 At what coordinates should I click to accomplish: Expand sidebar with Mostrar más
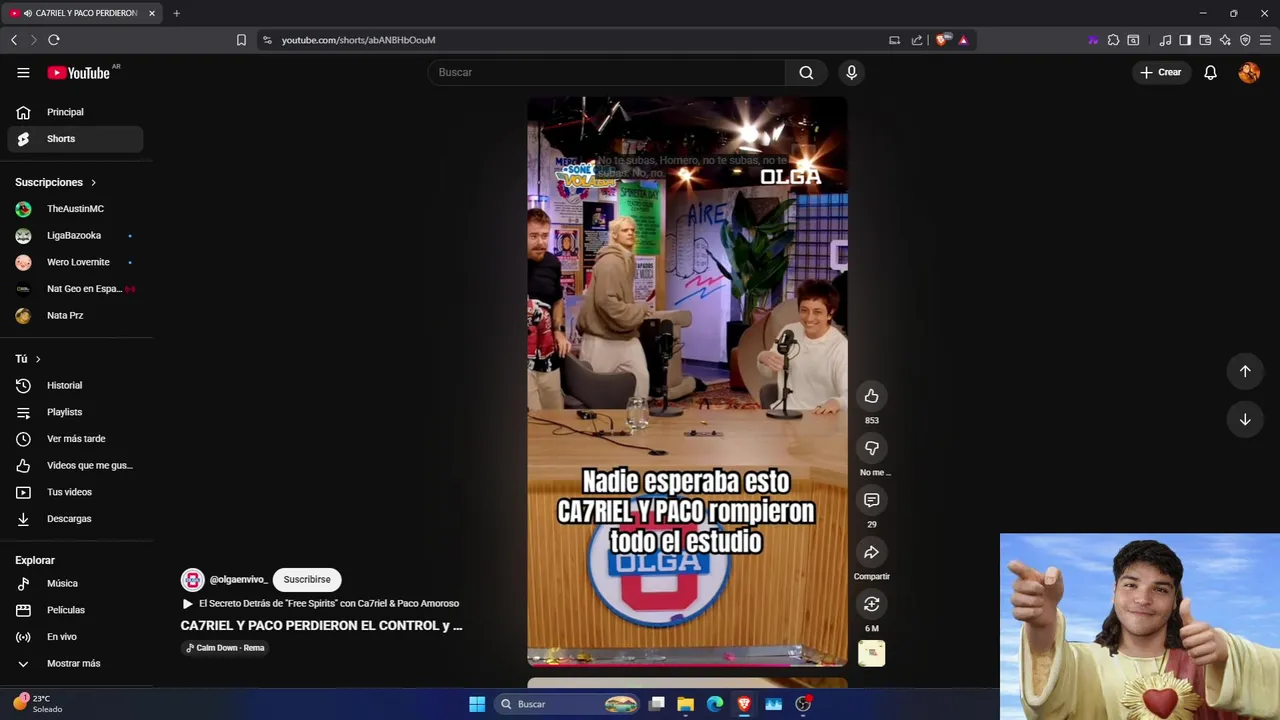point(75,663)
